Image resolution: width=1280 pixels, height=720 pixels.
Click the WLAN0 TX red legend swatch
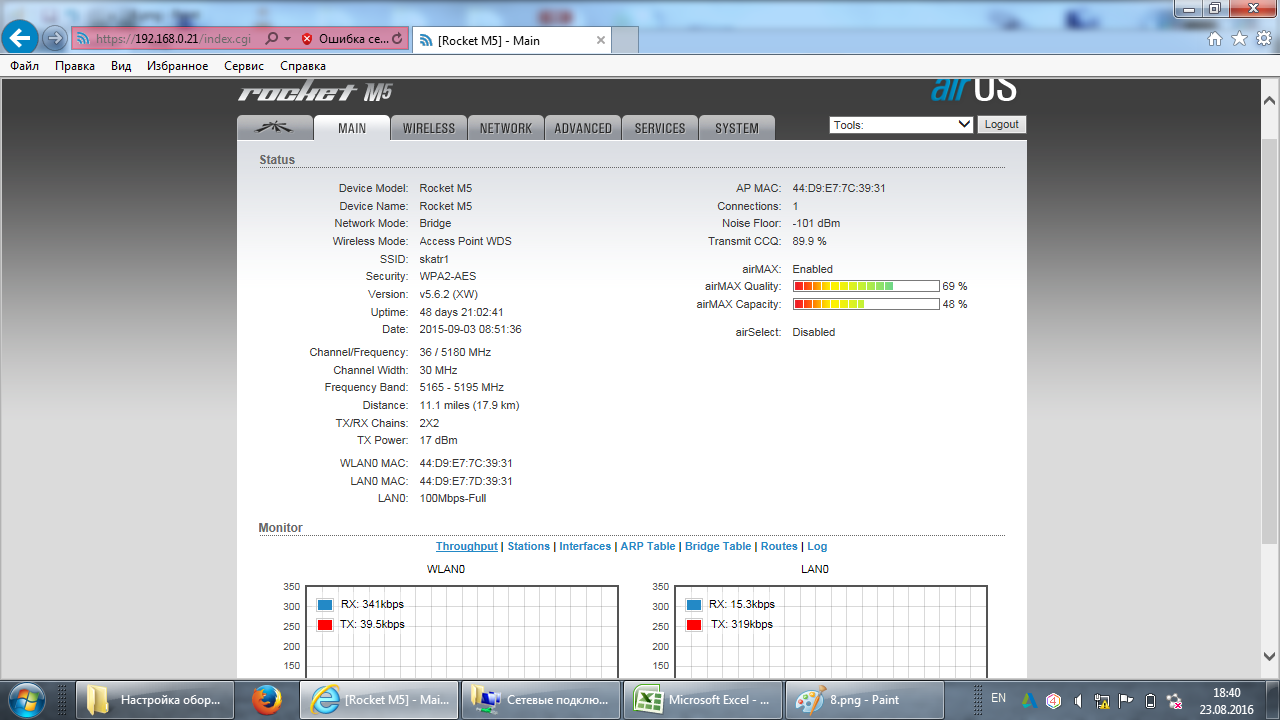tap(324, 625)
